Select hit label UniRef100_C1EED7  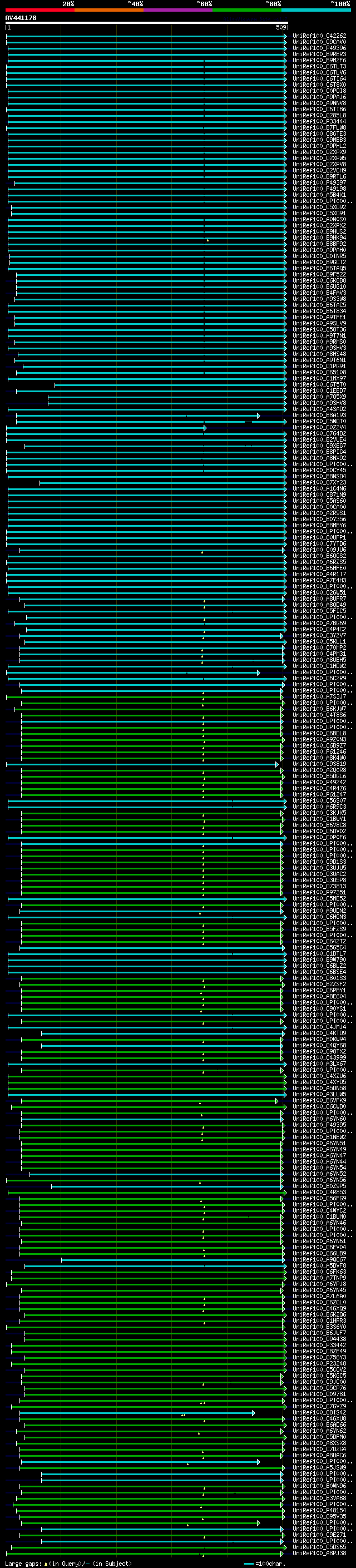(319, 391)
